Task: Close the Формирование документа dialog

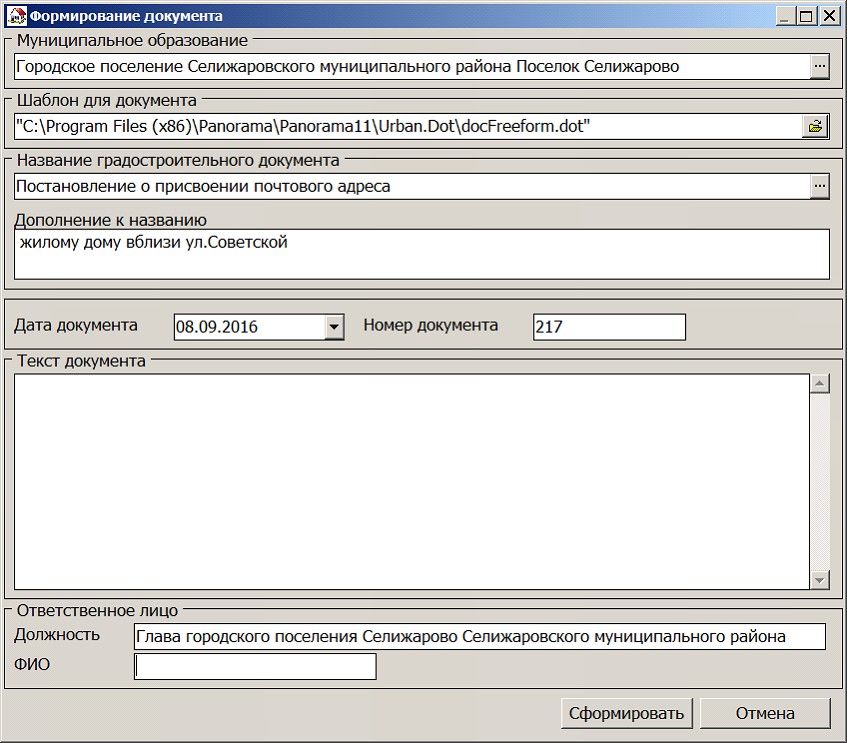Action: 830,16
